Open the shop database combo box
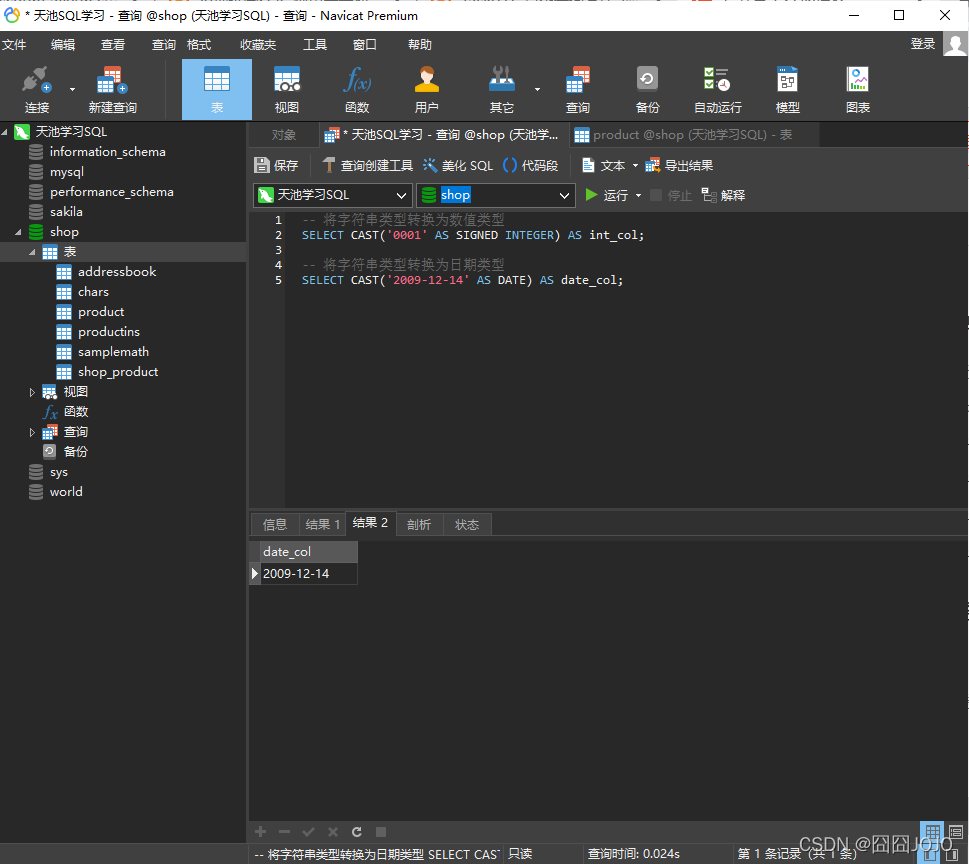The image size is (969, 864). coord(496,195)
